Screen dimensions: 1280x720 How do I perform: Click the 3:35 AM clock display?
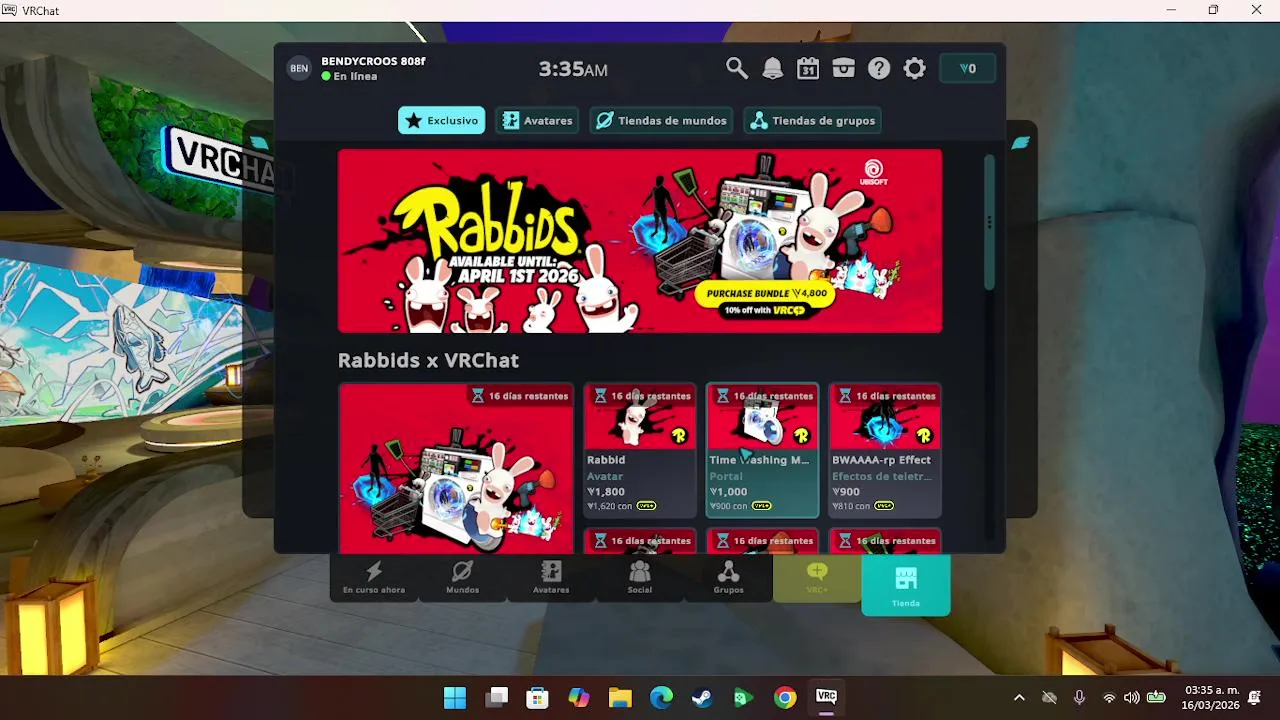(x=573, y=69)
